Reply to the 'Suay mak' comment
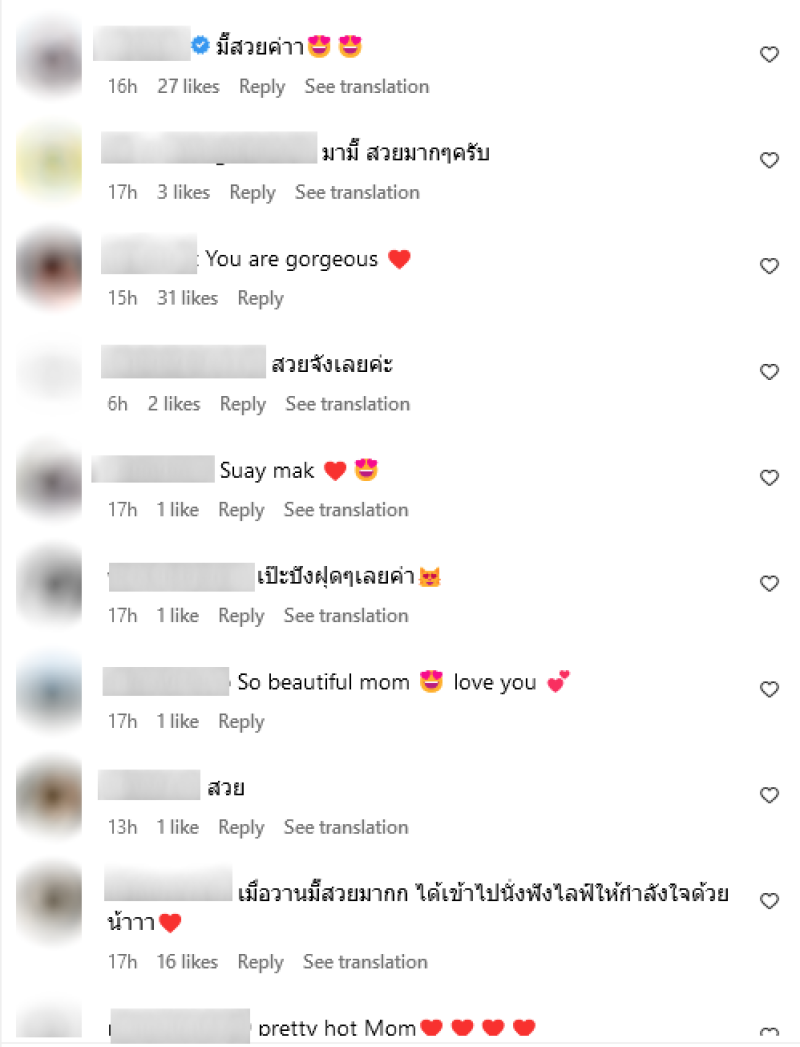The height and width of the screenshot is (1047, 800). 241,509
